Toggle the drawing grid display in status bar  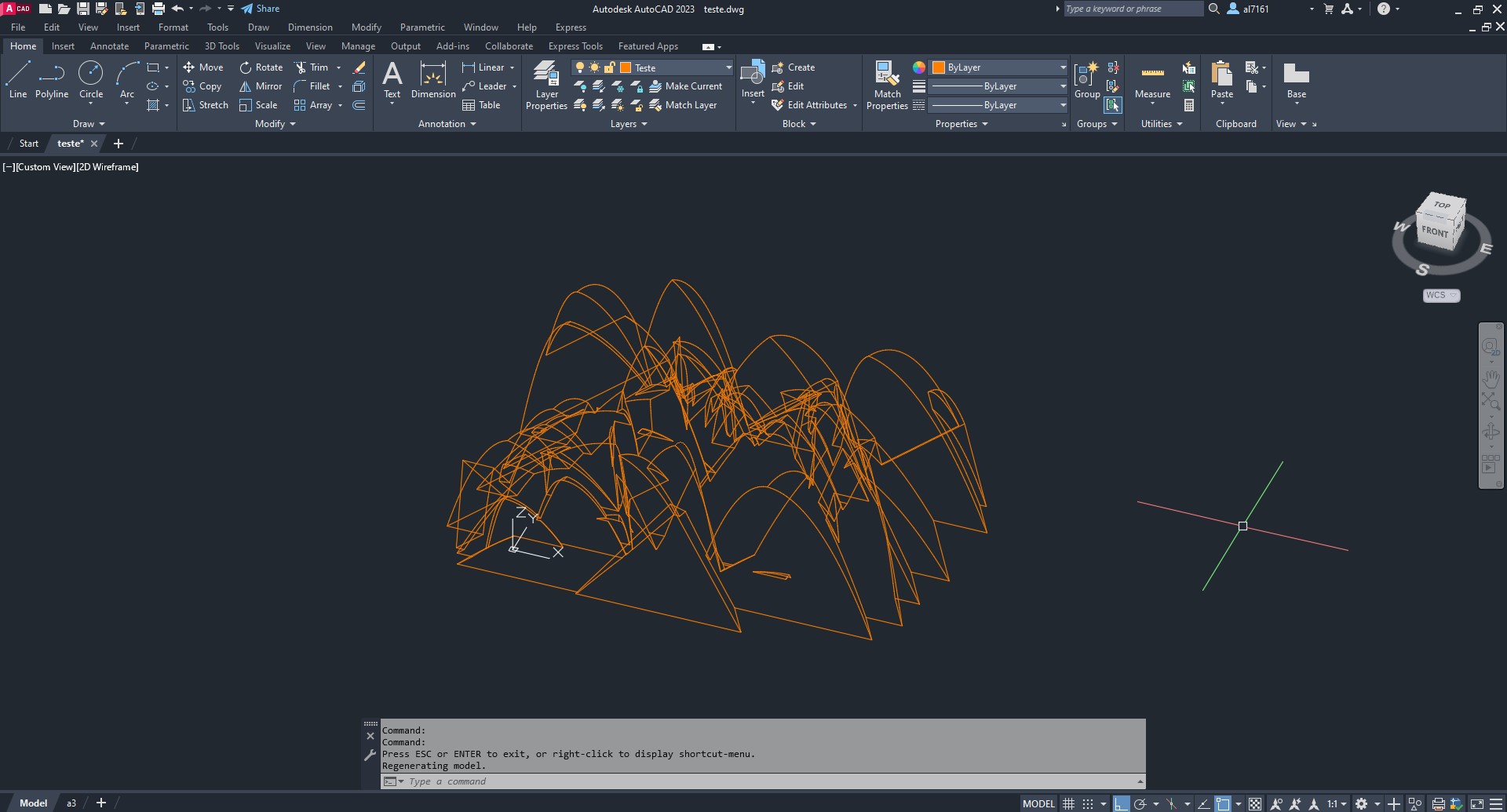tap(1068, 803)
